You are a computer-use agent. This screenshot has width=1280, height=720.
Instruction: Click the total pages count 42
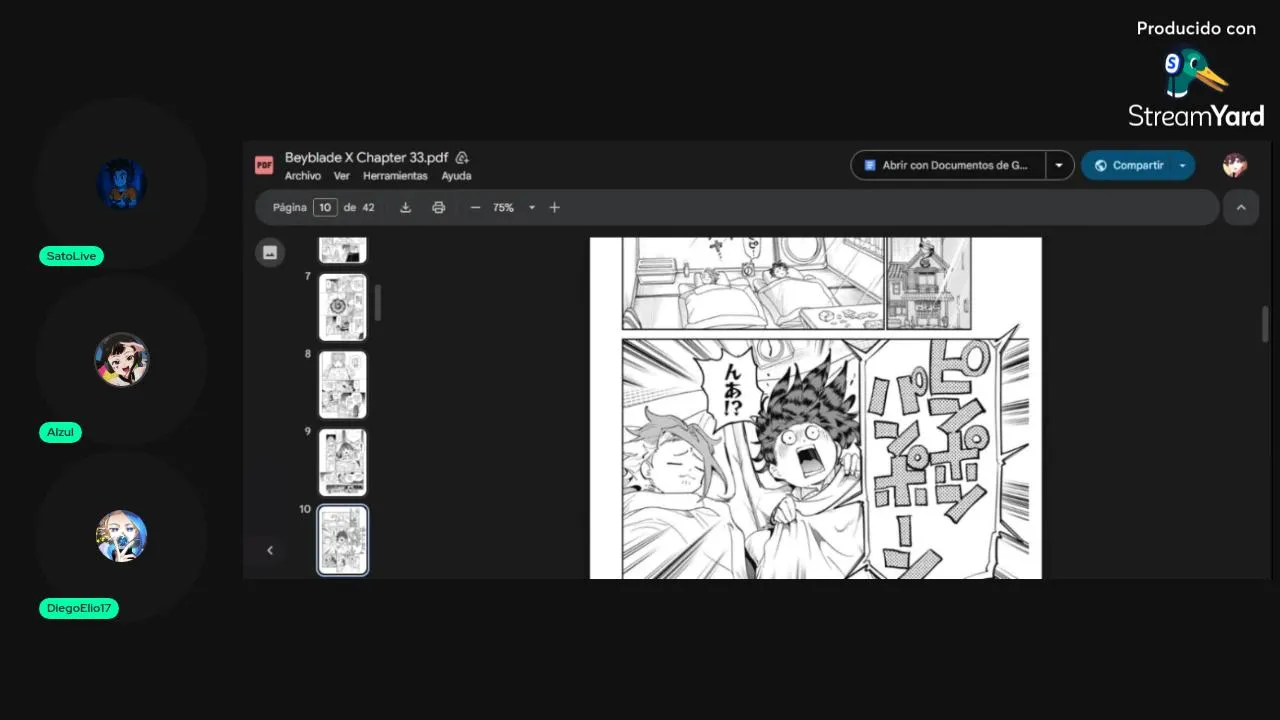pyautogui.click(x=368, y=207)
